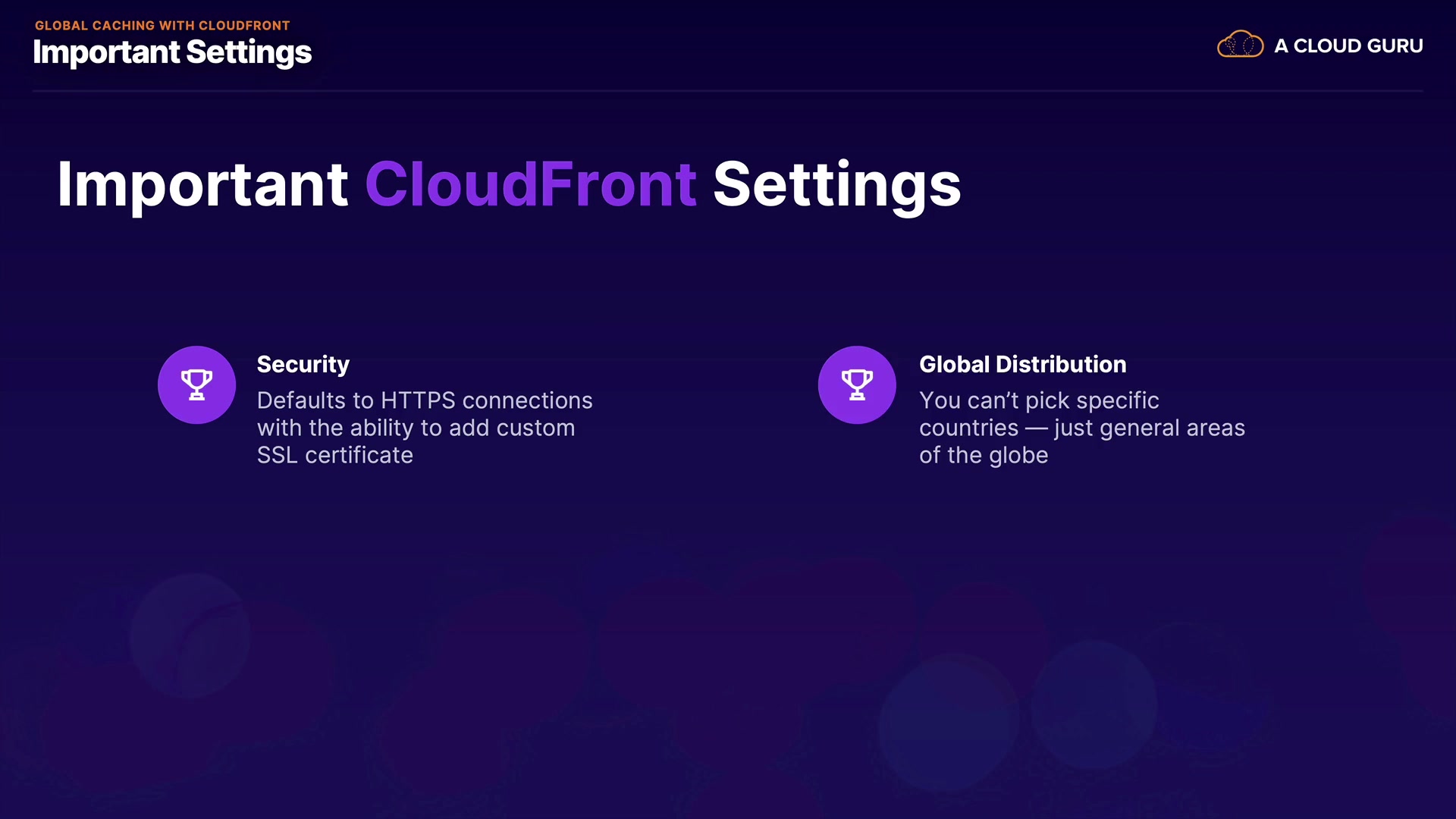Click "with the ability to add custom" line
Image resolution: width=1456 pixels, height=819 pixels.
point(416,428)
